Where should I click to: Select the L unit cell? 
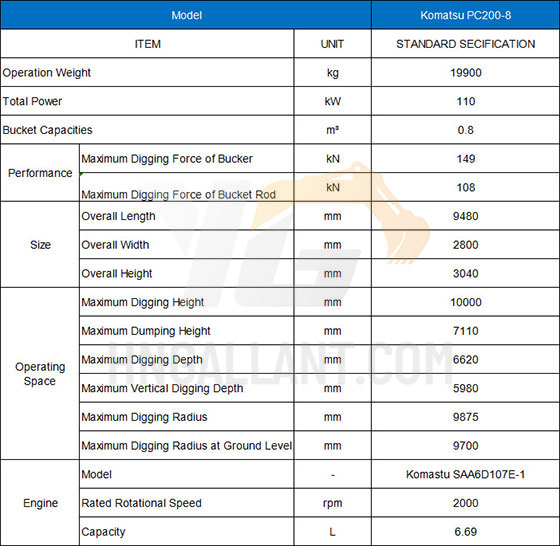(x=332, y=532)
